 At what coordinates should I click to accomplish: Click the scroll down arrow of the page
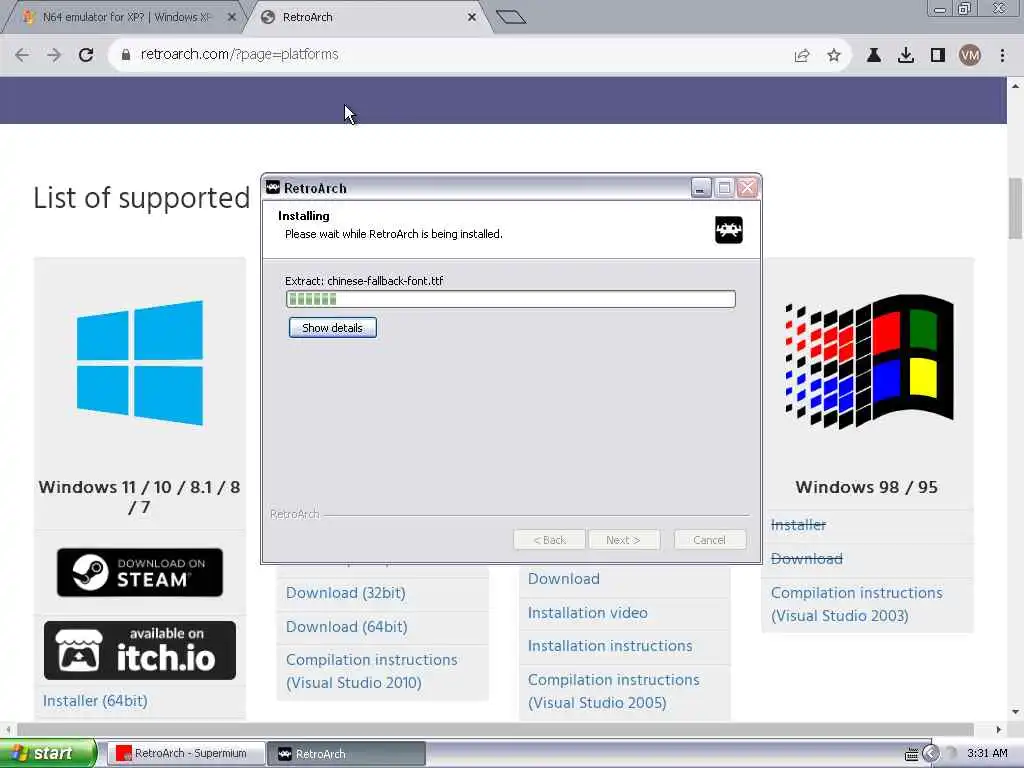pyautogui.click(x=1016, y=712)
